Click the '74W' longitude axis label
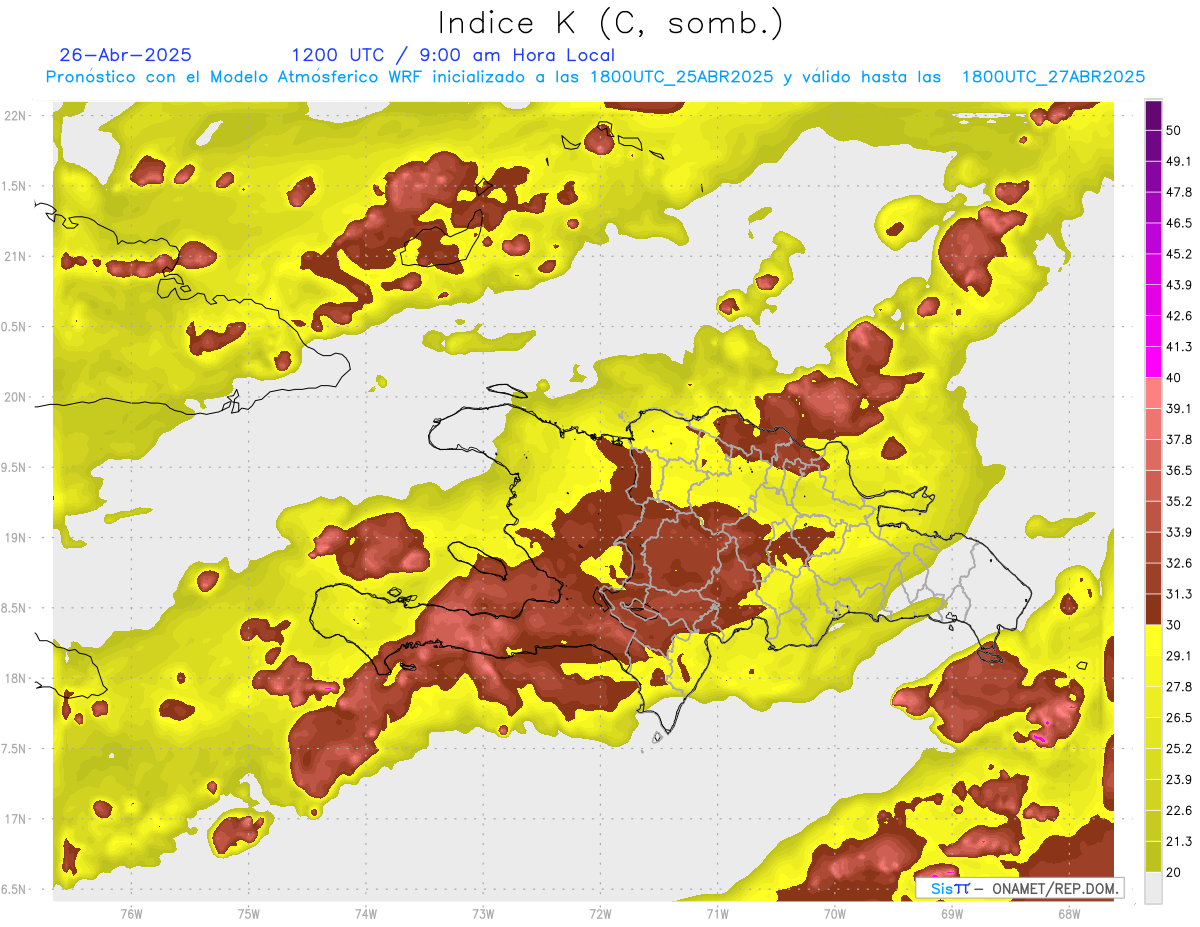Viewport: 1200px width, 927px height. (x=365, y=914)
